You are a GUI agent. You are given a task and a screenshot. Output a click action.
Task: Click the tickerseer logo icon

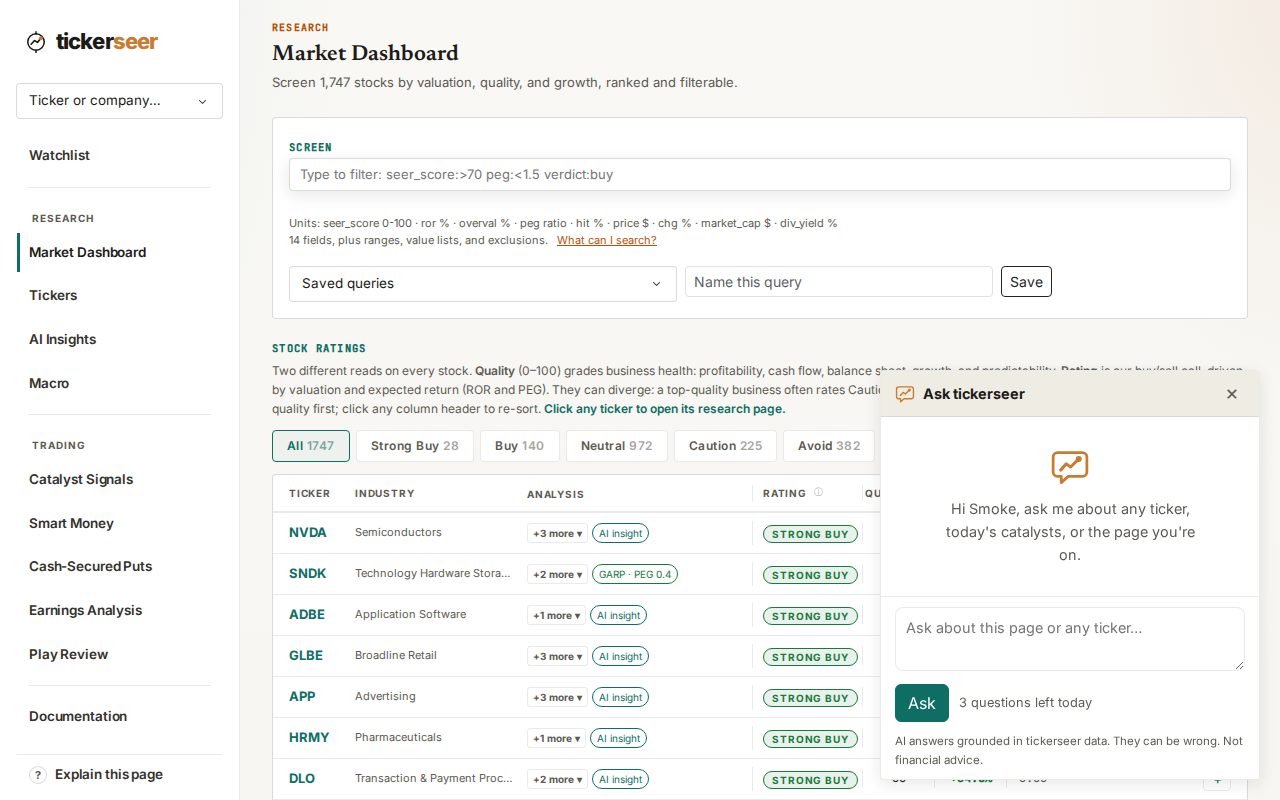coord(36,42)
